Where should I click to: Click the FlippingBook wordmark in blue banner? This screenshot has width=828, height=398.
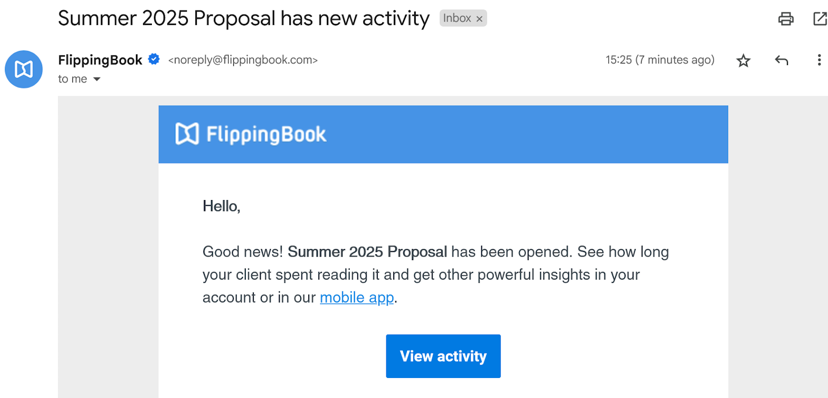266,135
